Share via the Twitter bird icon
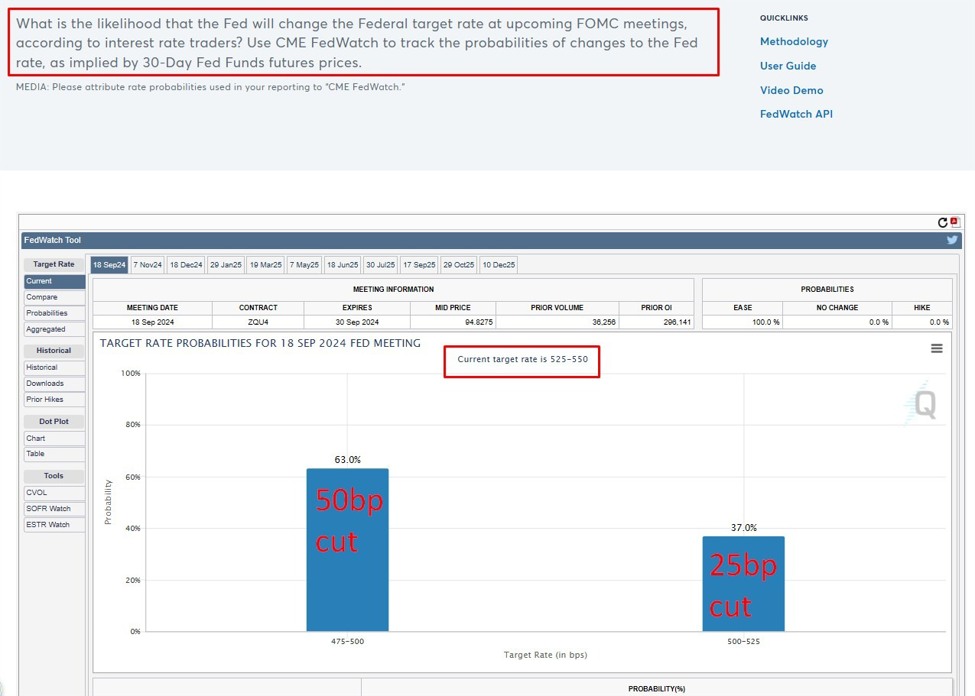Viewport: 975px width, 696px height. point(952,240)
